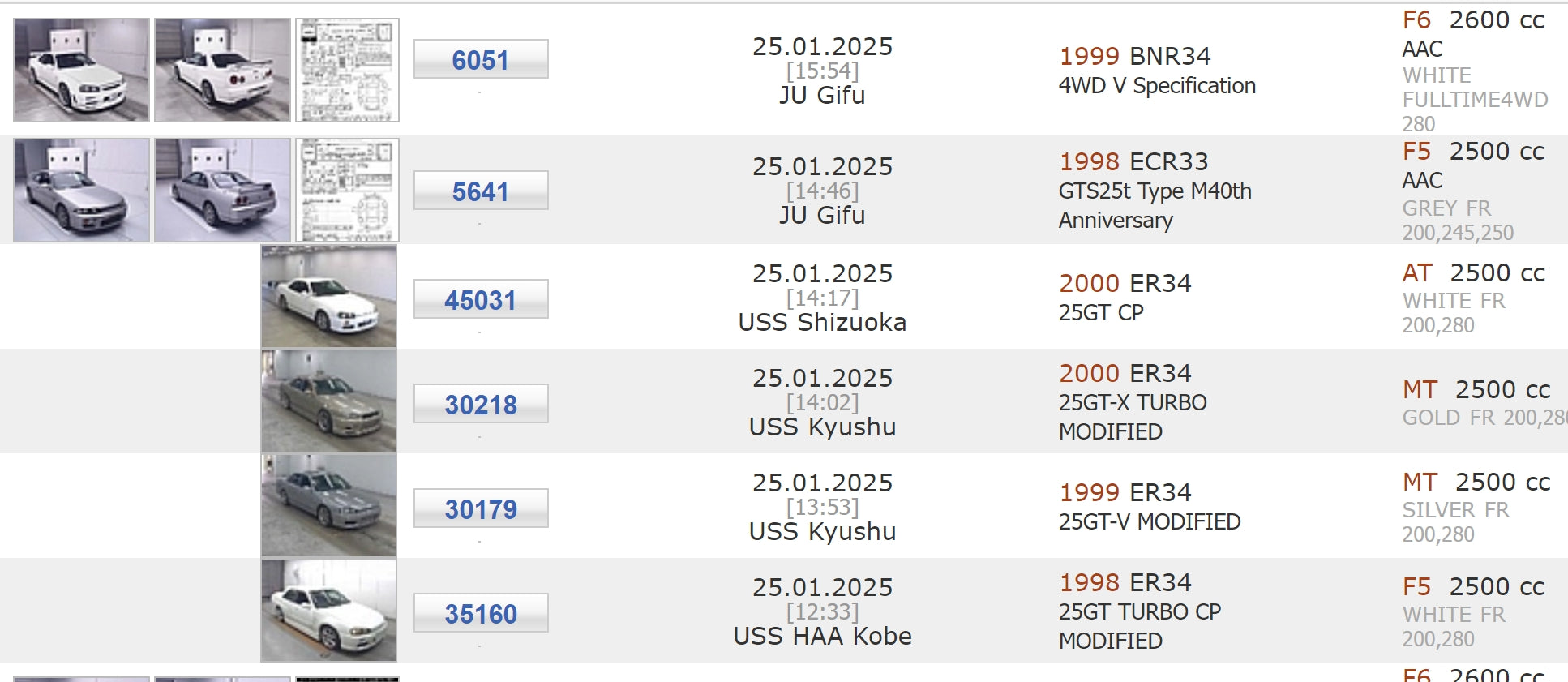Open lot 30179 details button
1568x682 pixels.
point(481,508)
